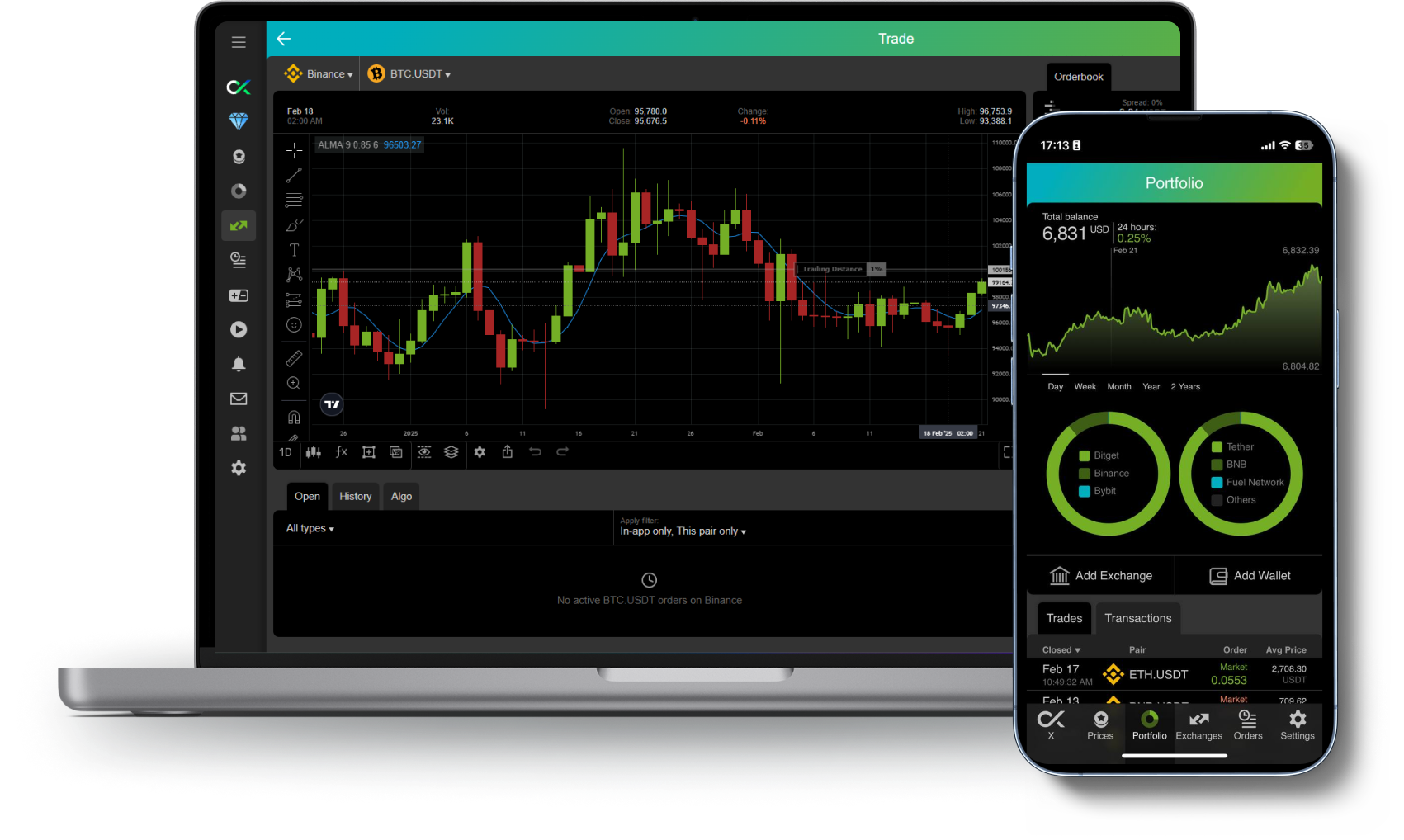Select the brush drawing tool
Screen dimensions: 1404x840
coord(294,225)
